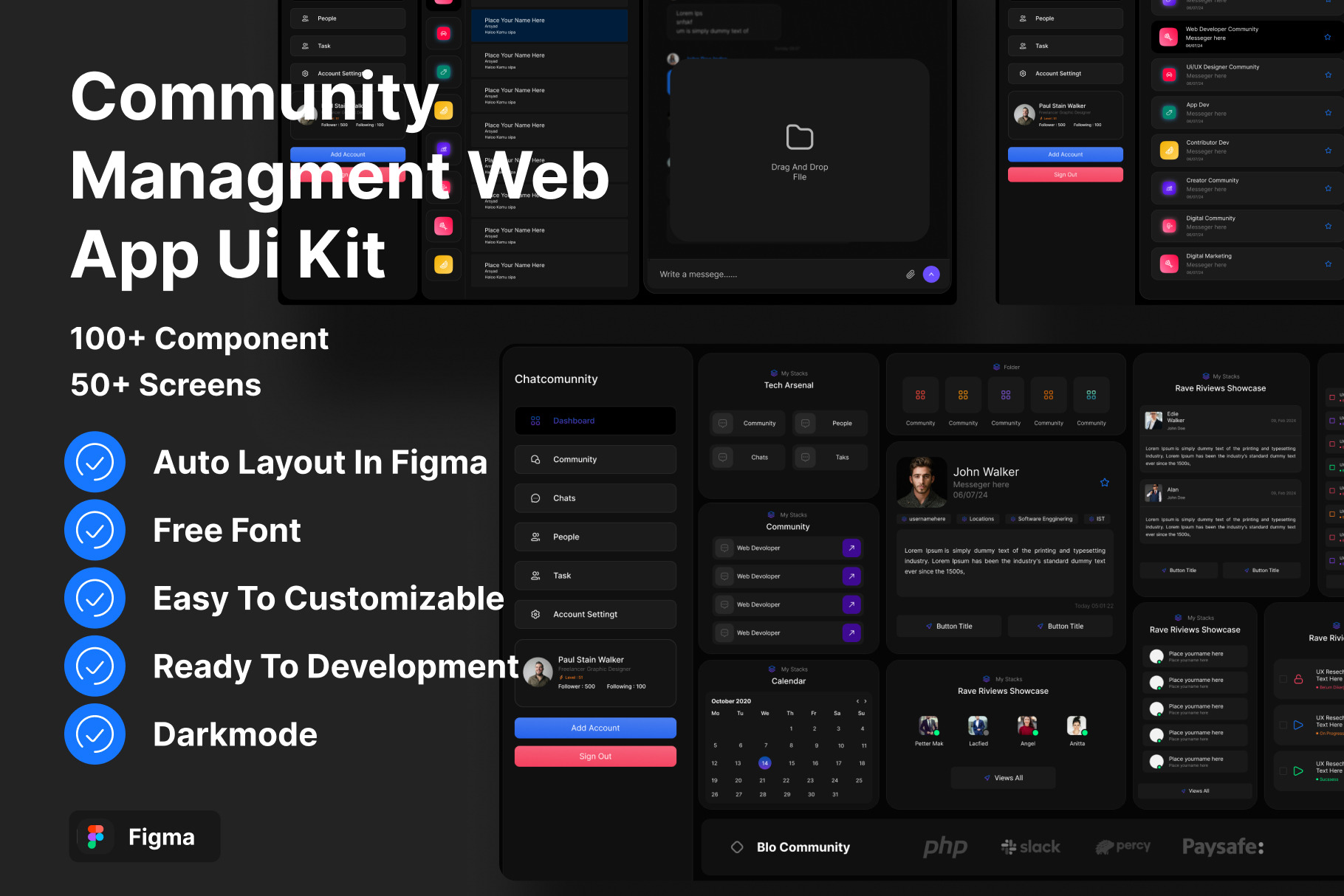Open Chats from the sidebar menu
Image resolution: width=1344 pixels, height=896 pixels.
point(595,498)
